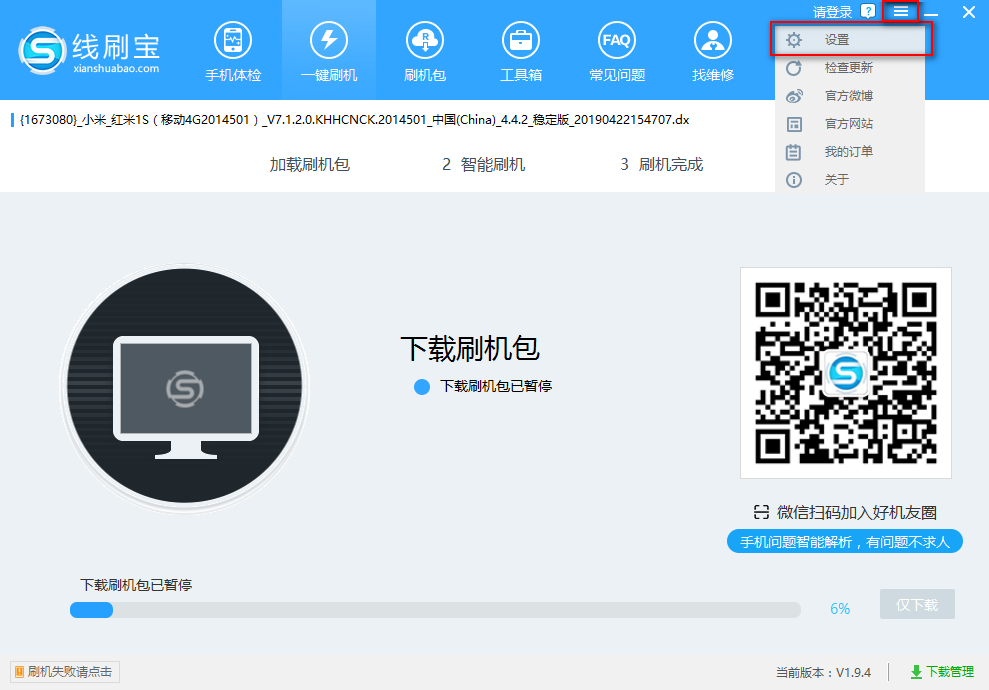Screen dimensions: 989x690
Task: Click the WeChat QR code image
Action: pyautogui.click(x=846, y=373)
